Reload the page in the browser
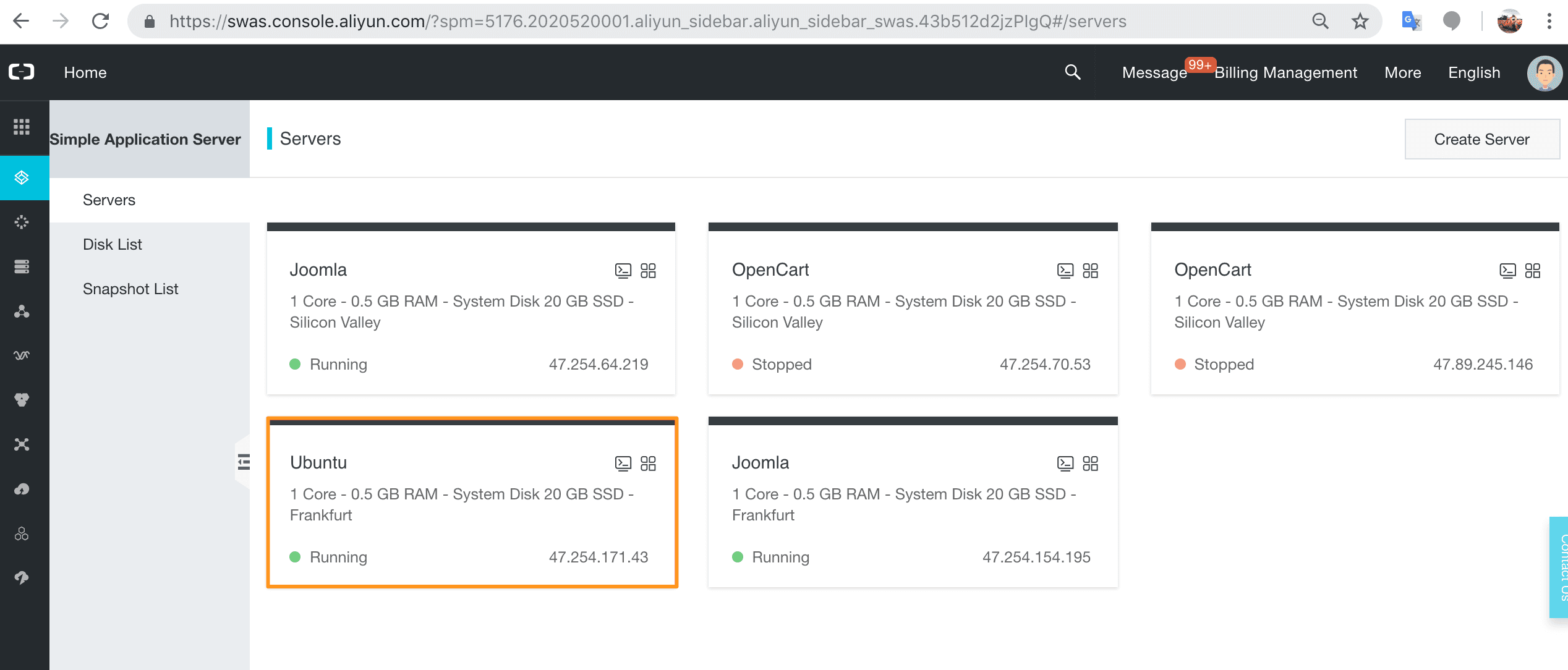Viewport: 1568px width, 670px height. [100, 22]
